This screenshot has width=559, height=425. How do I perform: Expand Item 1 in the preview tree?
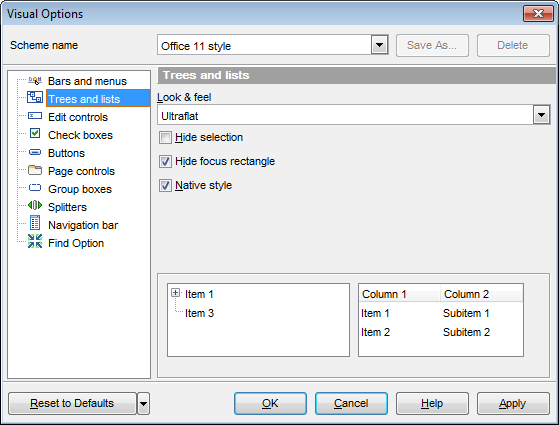coord(175,293)
